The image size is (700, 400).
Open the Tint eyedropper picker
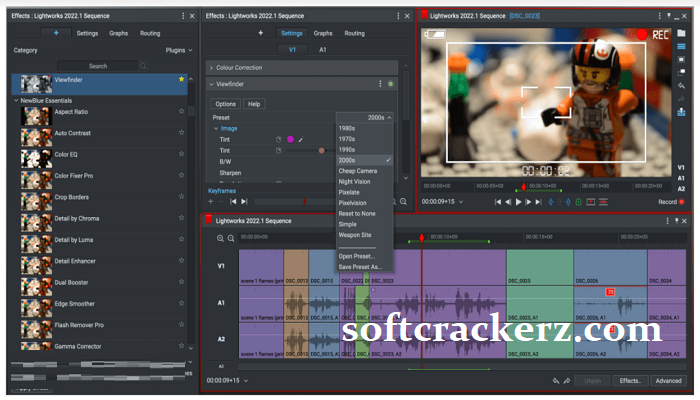(301, 140)
